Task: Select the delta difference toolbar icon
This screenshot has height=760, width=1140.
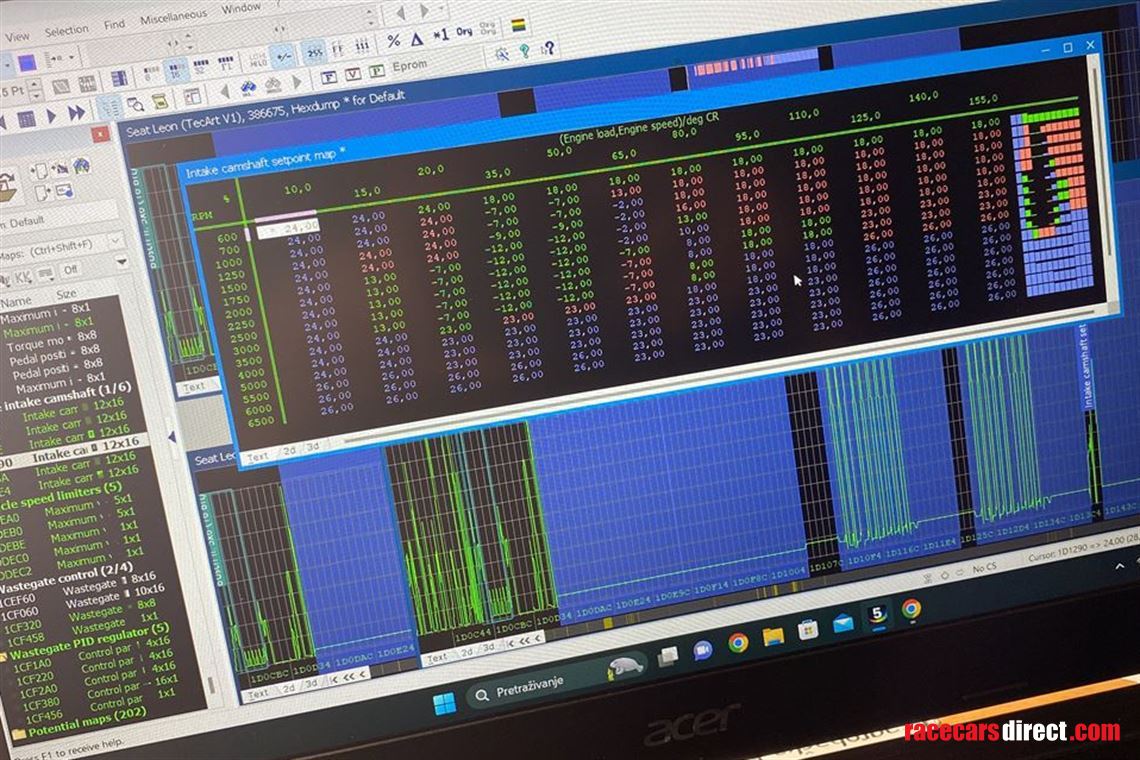Action: point(417,39)
